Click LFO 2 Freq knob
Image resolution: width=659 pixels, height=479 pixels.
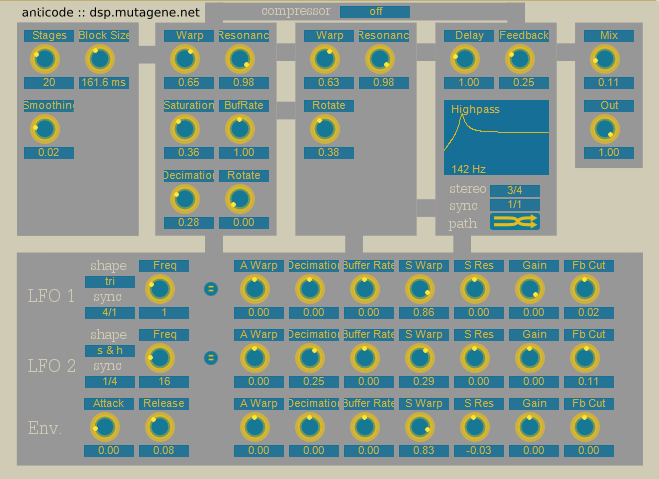tap(160, 358)
